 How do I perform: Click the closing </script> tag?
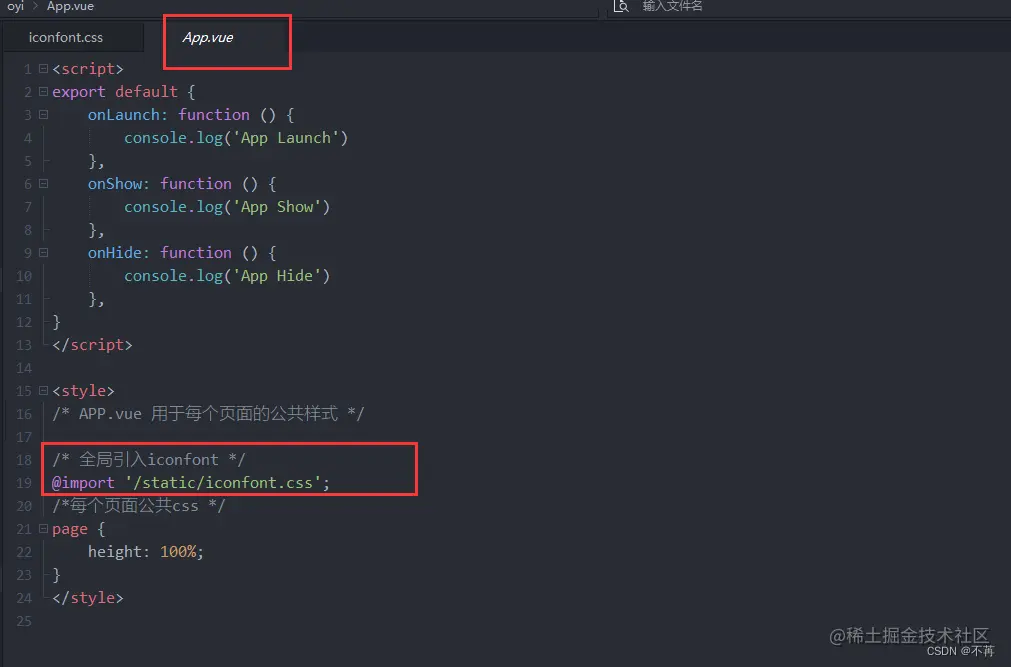92,345
